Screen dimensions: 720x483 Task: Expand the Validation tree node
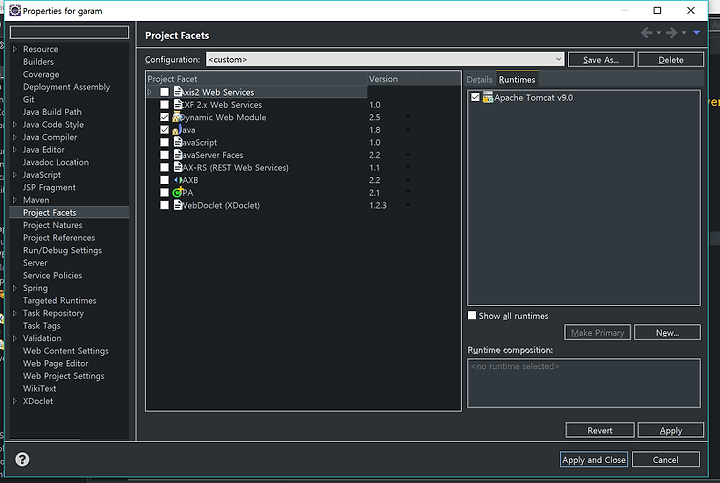(15, 338)
